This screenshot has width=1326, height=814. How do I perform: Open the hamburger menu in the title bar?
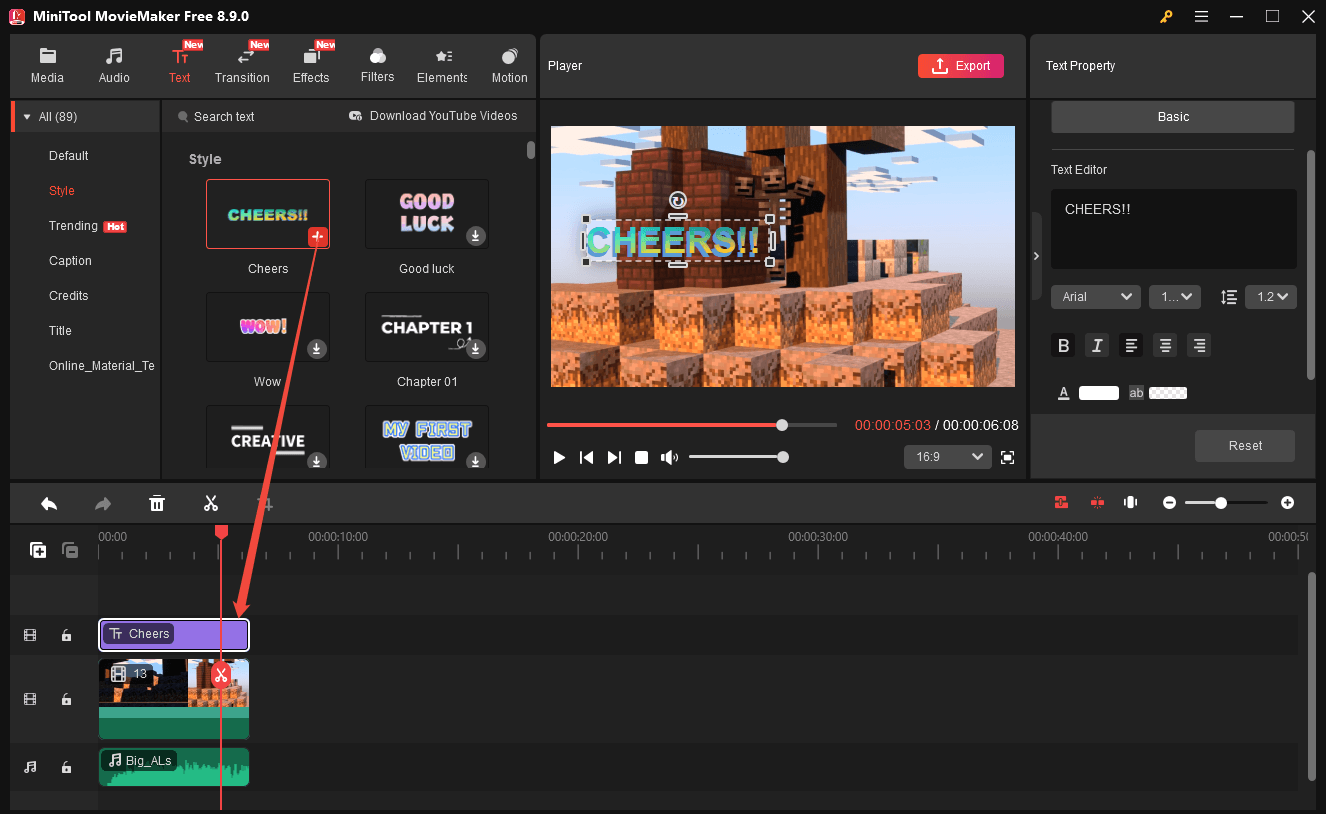(1201, 16)
